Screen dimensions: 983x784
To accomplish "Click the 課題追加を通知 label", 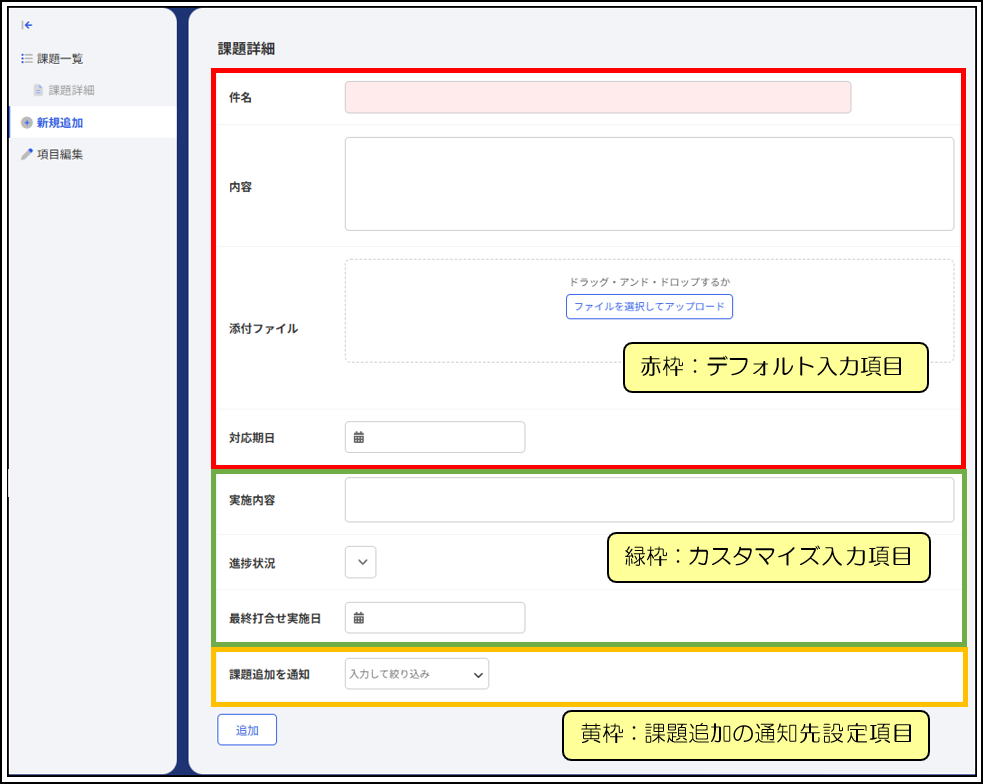I will coord(270,674).
